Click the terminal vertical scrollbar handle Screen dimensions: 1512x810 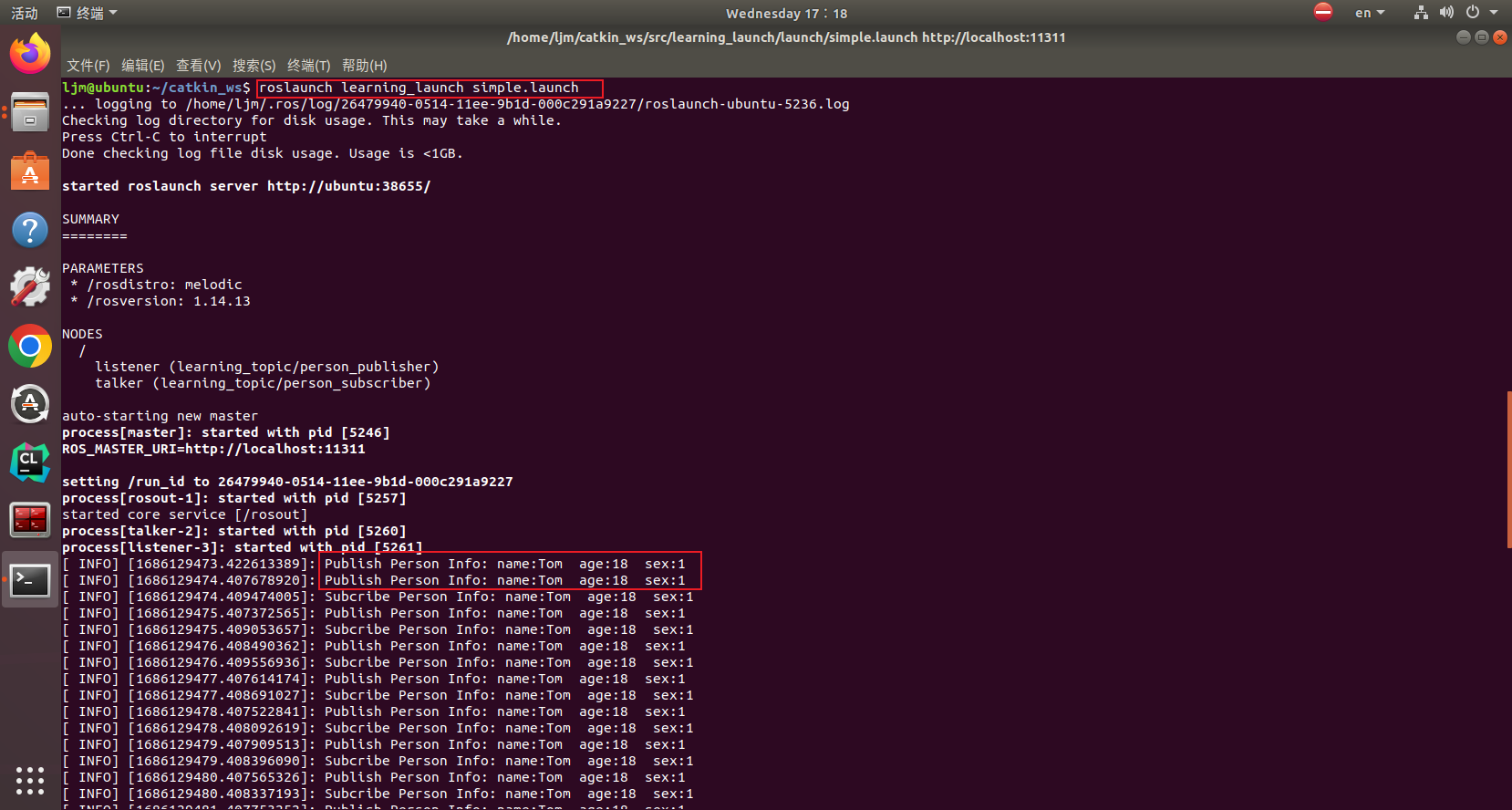pyautogui.click(x=1509, y=469)
